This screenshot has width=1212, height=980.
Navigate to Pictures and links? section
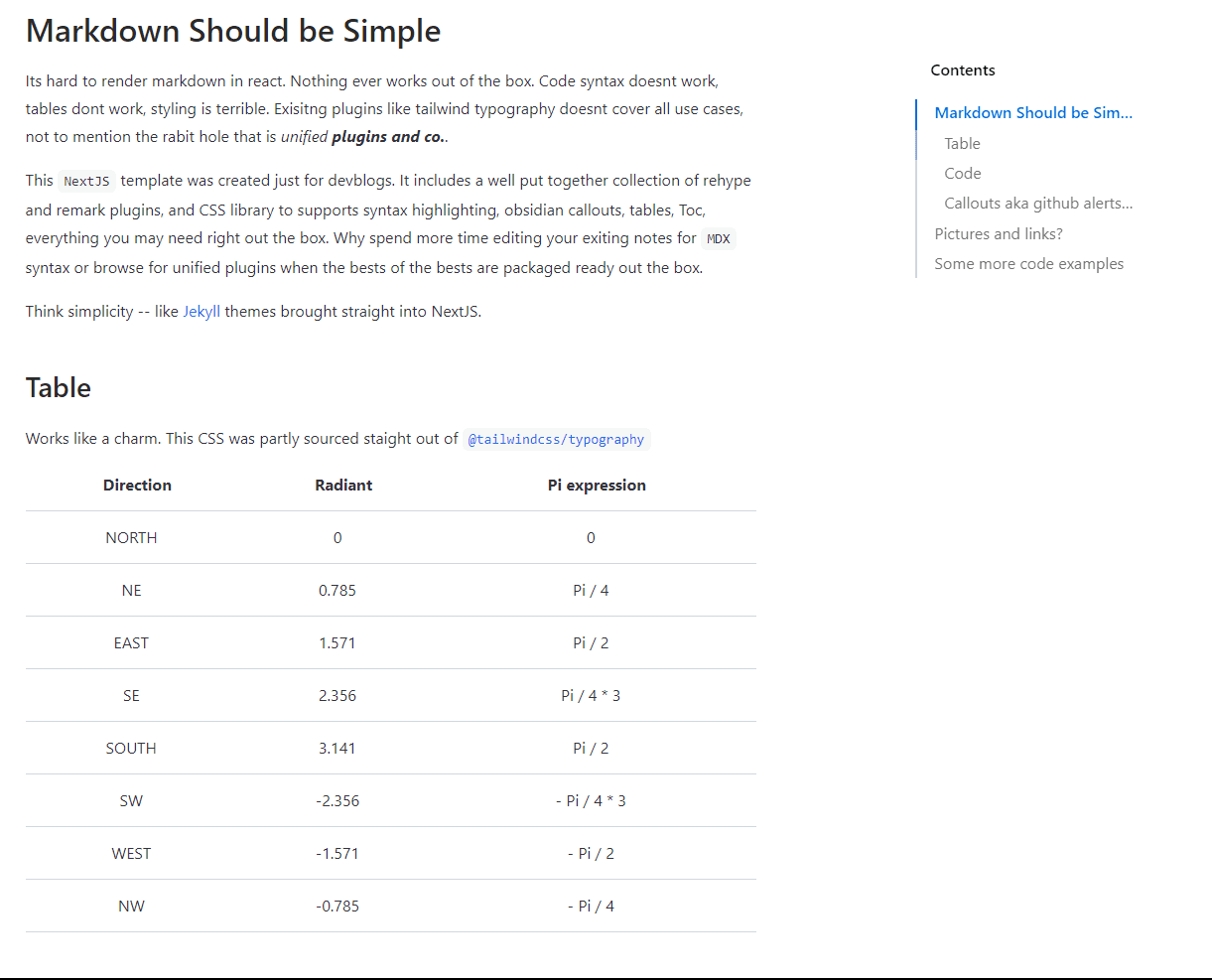[998, 233]
